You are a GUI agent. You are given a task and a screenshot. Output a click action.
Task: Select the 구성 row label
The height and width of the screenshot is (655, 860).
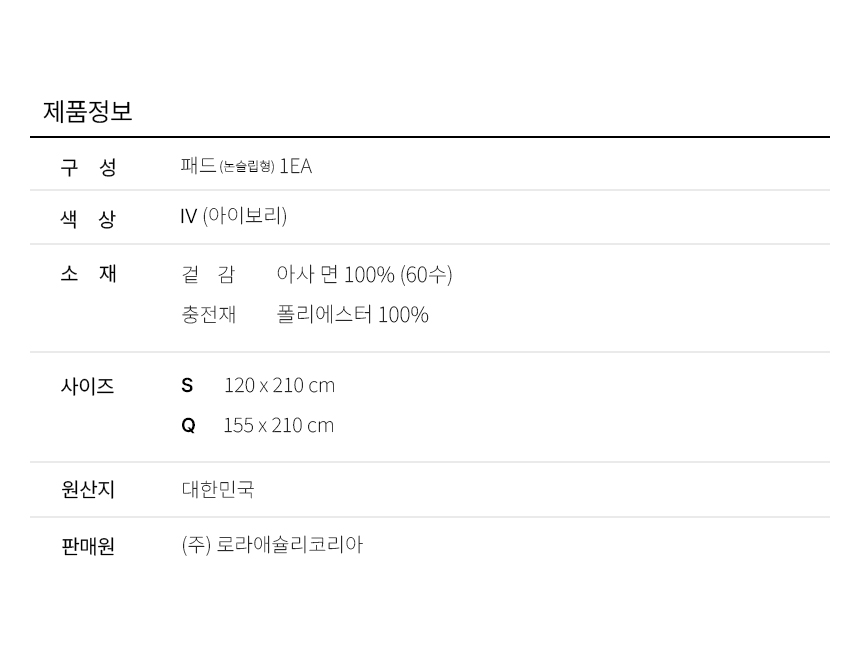tap(88, 167)
